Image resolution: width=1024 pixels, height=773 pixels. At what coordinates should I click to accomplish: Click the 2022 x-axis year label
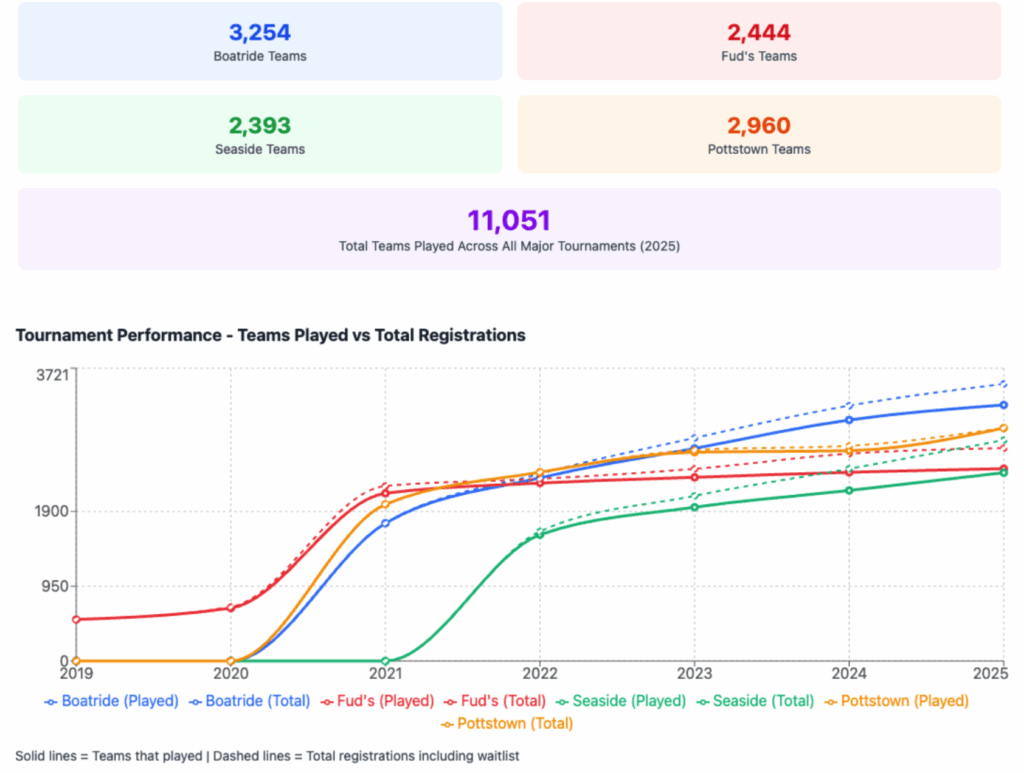[x=540, y=673]
